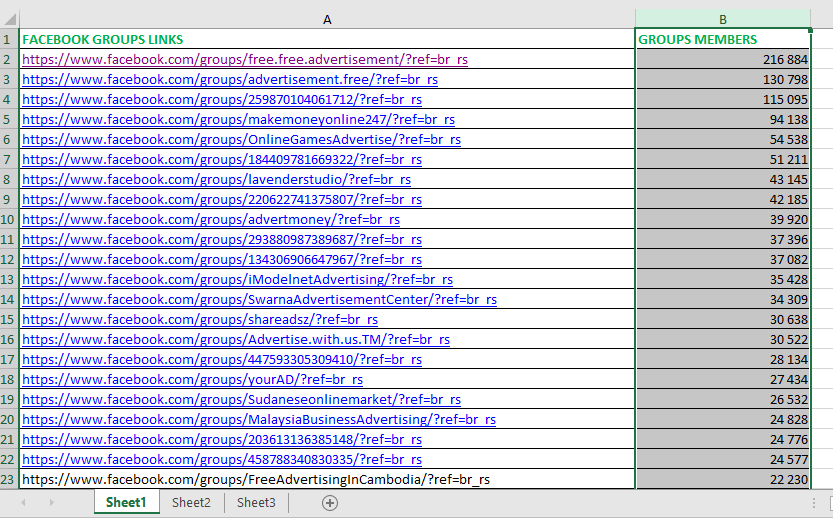This screenshot has width=833, height=518.
Task: Select column B header
Action: coord(722,20)
